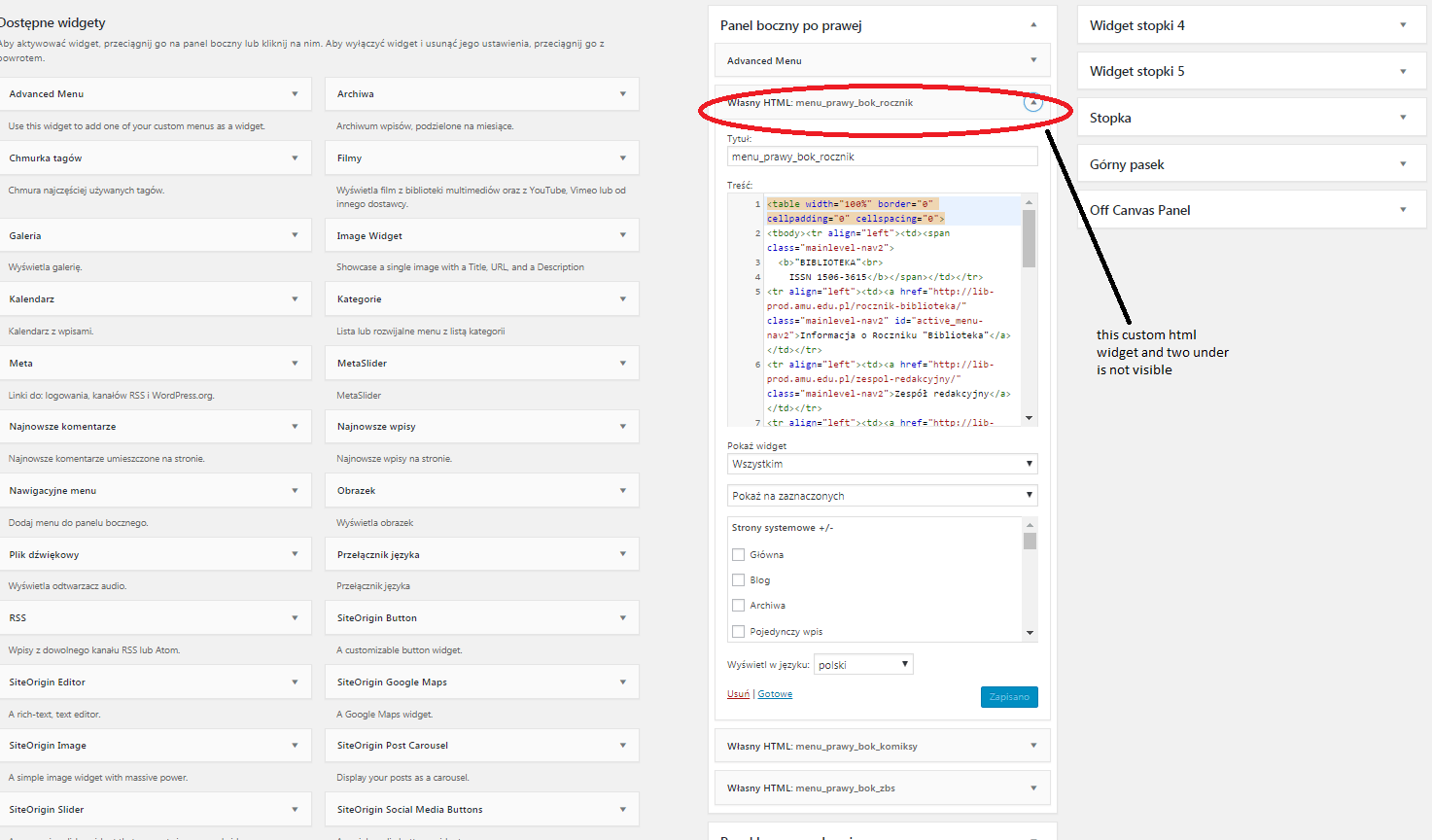This screenshot has width=1432, height=840.
Task: Open the Wyświetl w języku language dropdown
Action: click(862, 664)
